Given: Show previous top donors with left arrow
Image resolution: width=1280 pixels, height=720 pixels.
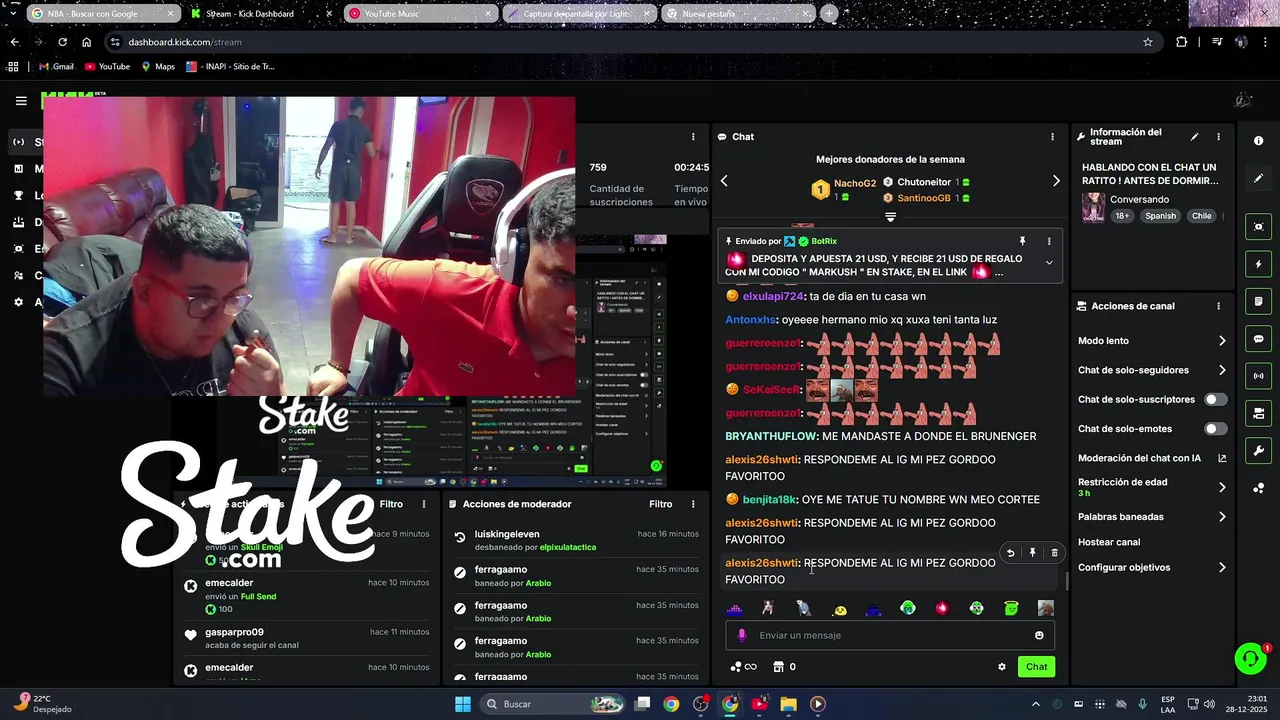Looking at the screenshot, I should (x=724, y=181).
